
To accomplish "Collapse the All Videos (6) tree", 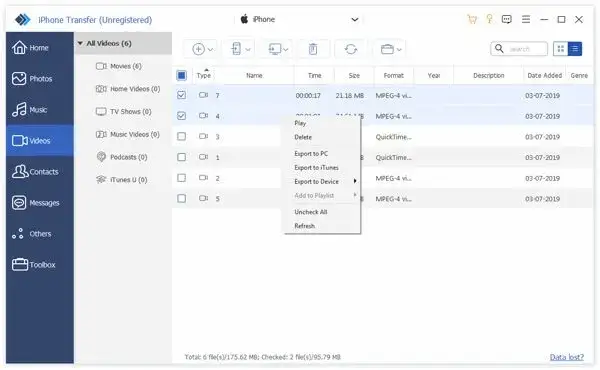I will pyautogui.click(x=80, y=43).
